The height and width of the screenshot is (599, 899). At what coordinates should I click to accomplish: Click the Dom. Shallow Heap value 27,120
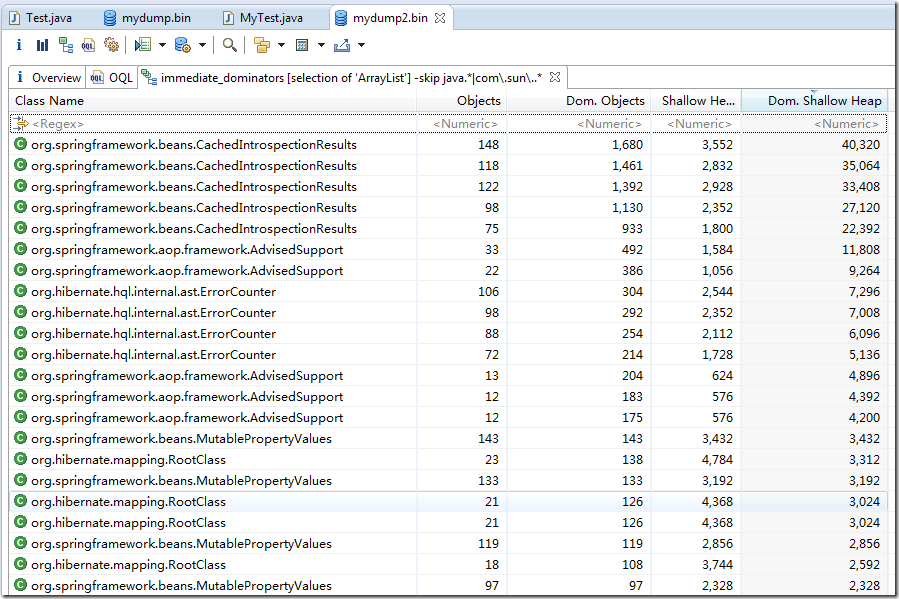pyautogui.click(x=861, y=208)
